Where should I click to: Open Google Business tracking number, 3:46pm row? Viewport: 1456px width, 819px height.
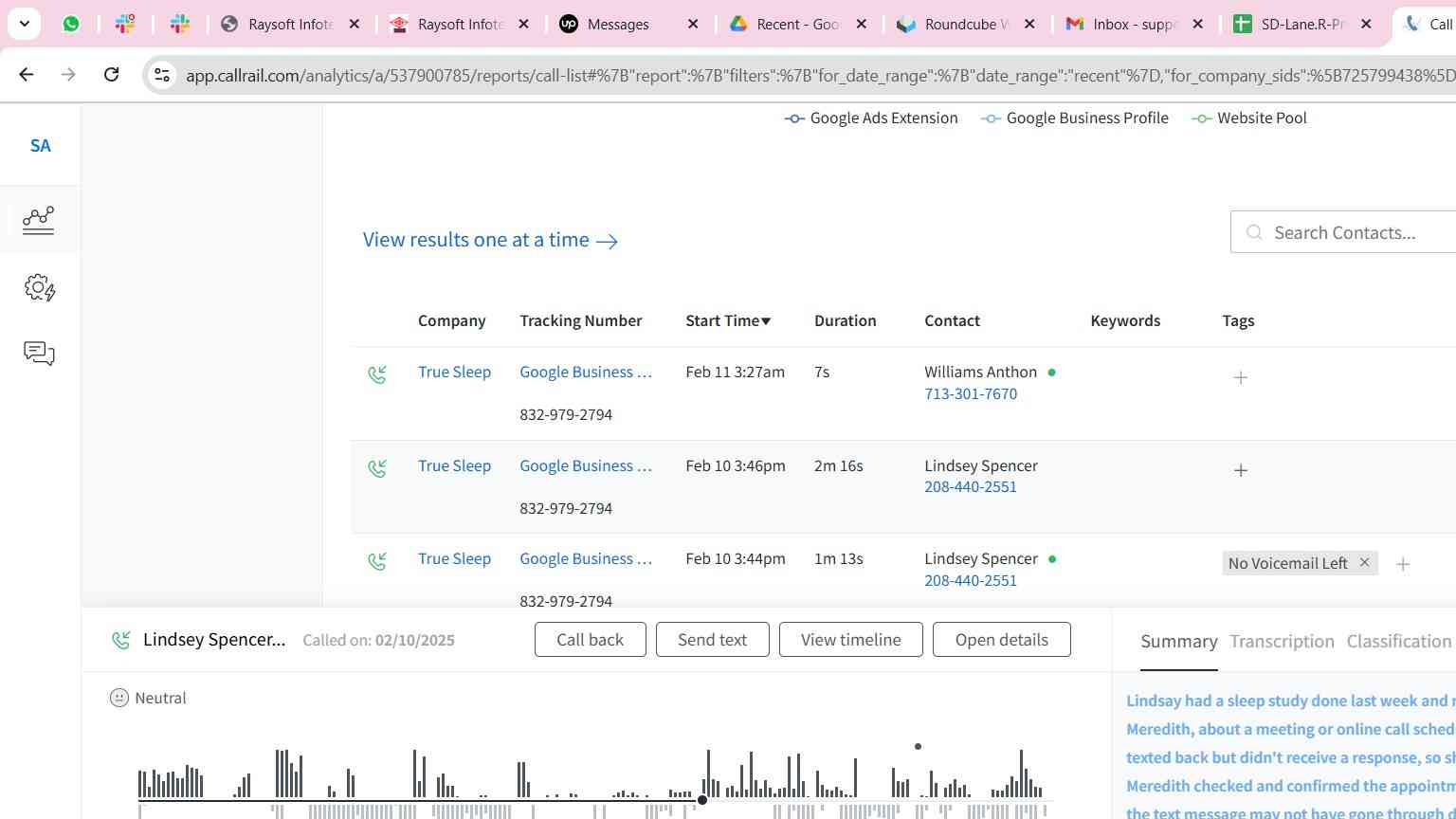pos(586,465)
